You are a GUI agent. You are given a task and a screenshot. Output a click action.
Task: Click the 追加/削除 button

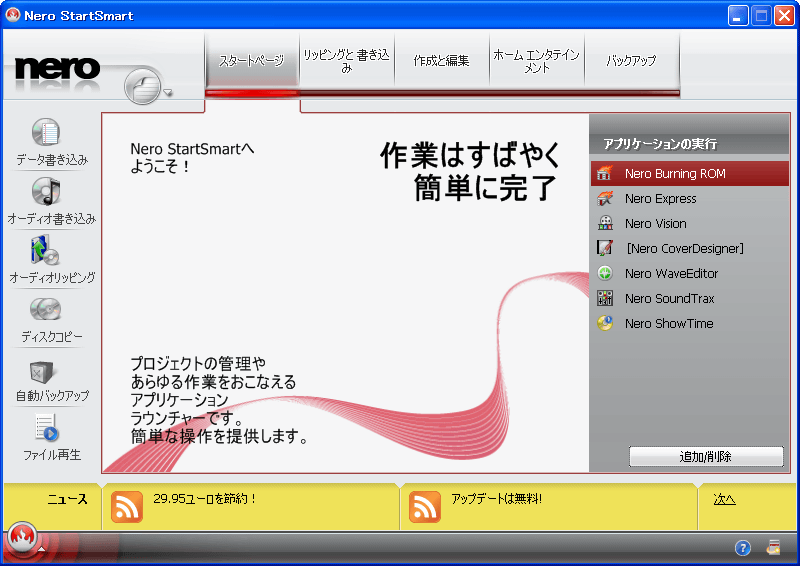(x=706, y=456)
